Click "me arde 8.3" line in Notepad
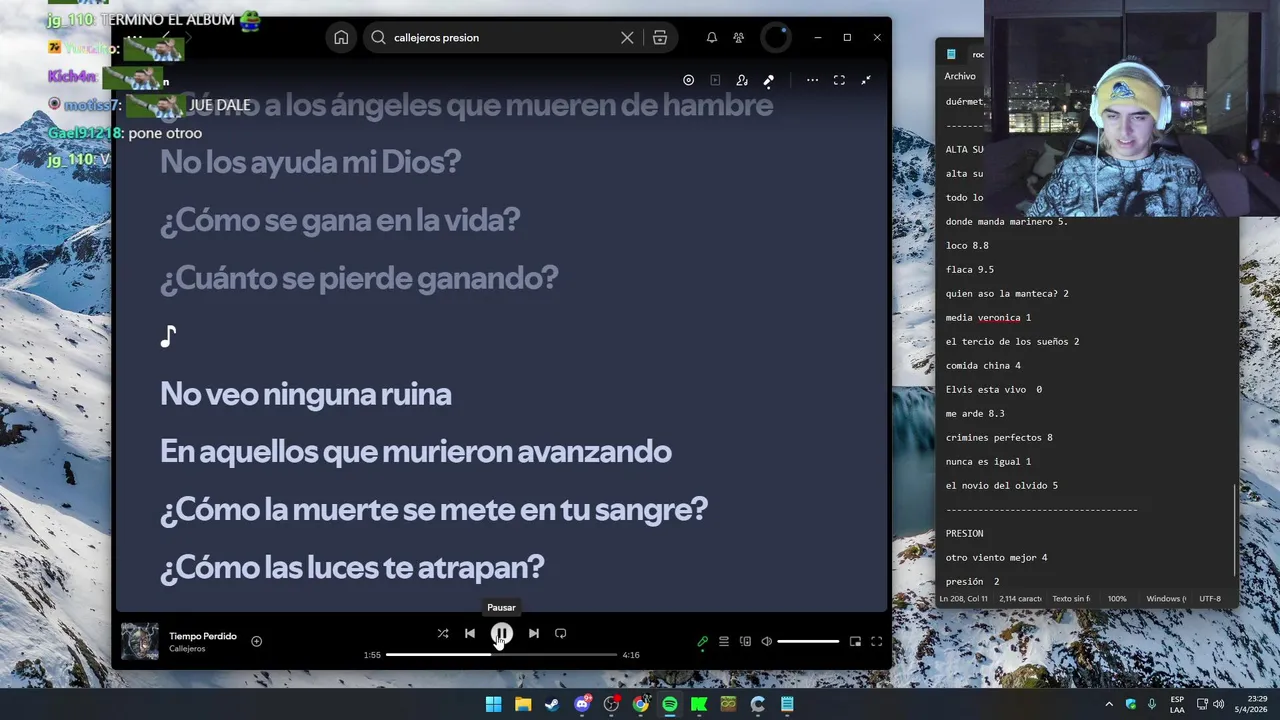1280x720 pixels. [x=975, y=413]
